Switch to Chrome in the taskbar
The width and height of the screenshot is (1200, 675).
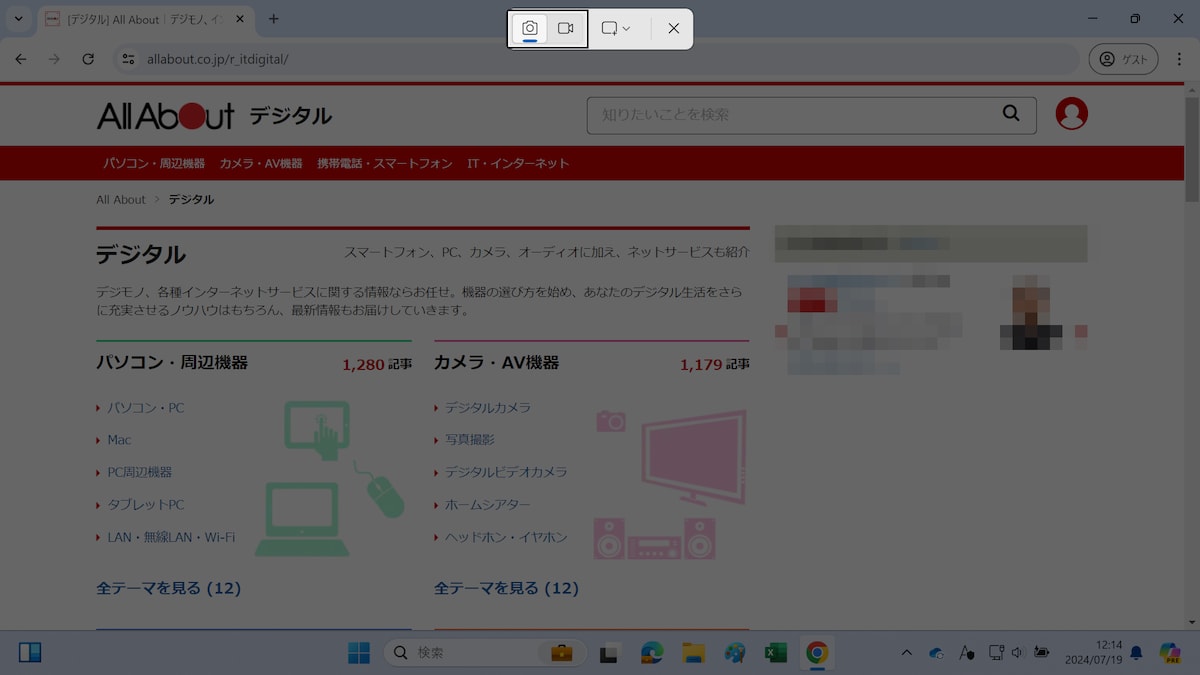[x=817, y=653]
